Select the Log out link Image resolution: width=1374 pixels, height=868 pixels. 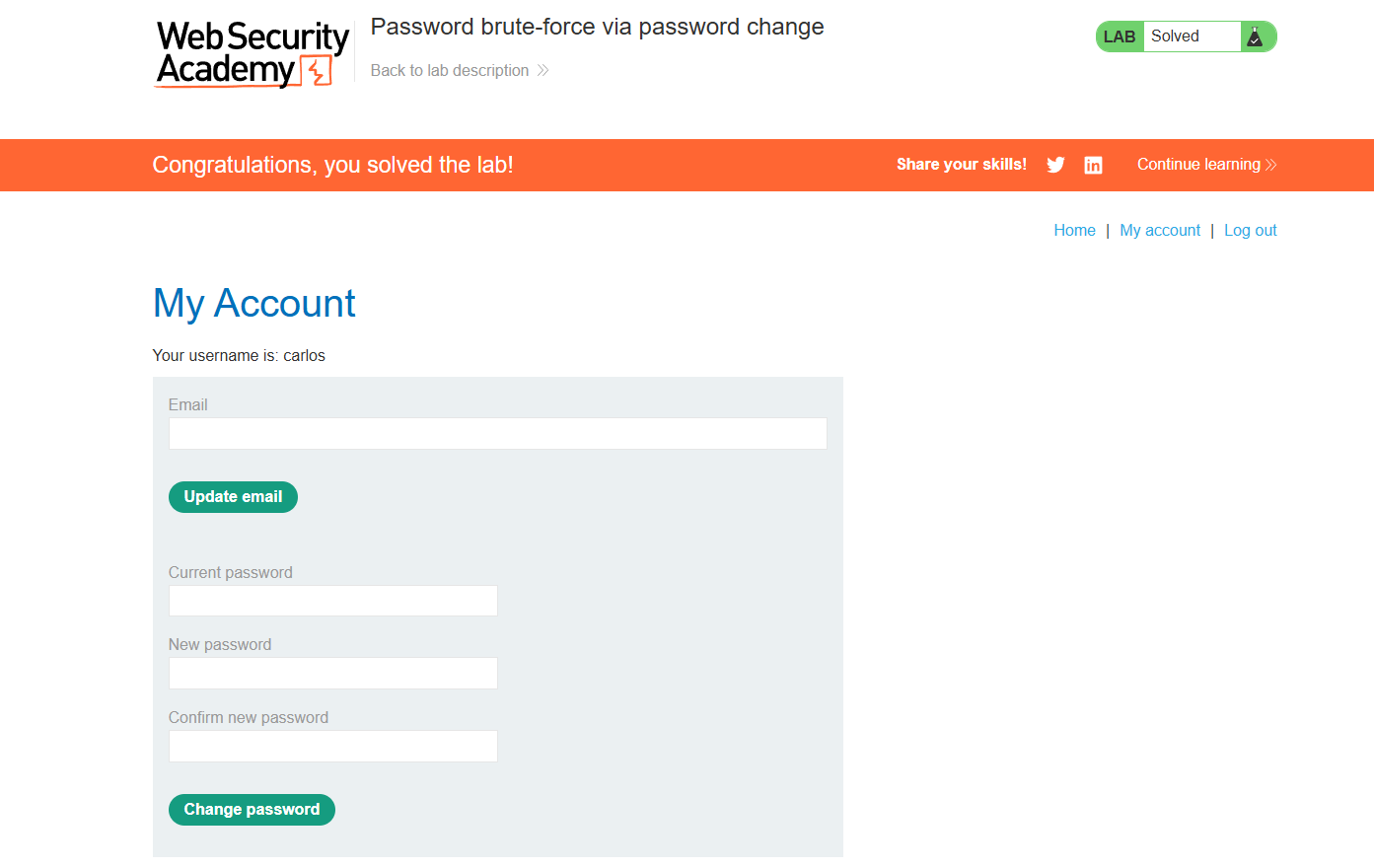click(1250, 231)
